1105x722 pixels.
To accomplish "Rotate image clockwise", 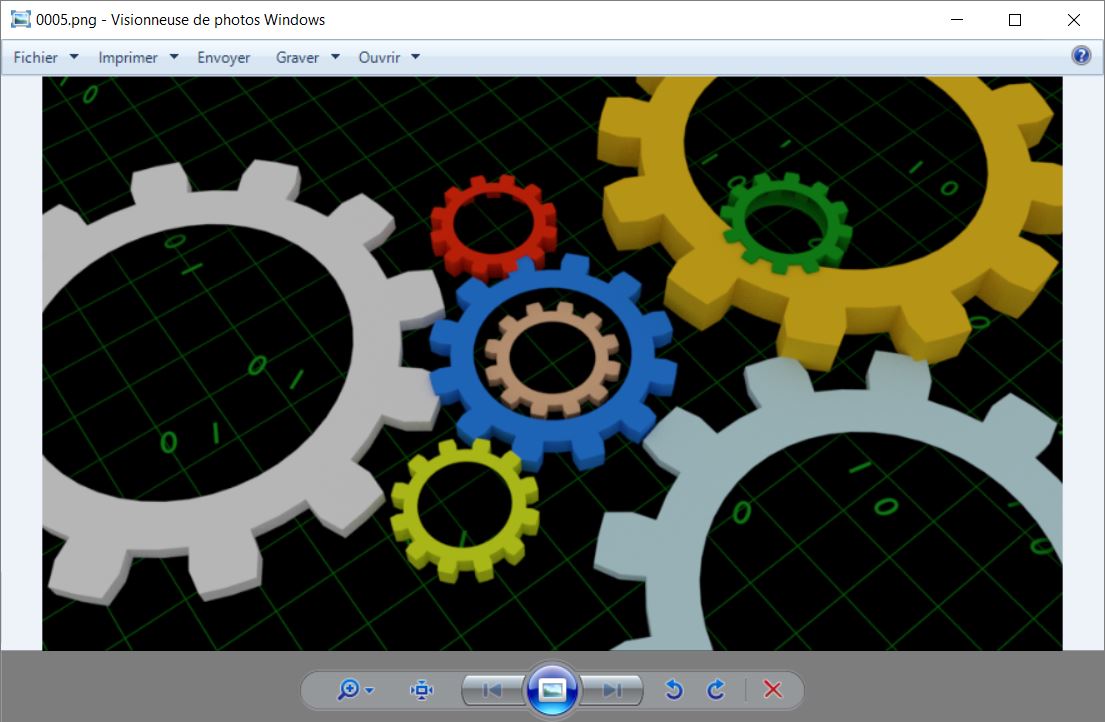I will (x=716, y=690).
